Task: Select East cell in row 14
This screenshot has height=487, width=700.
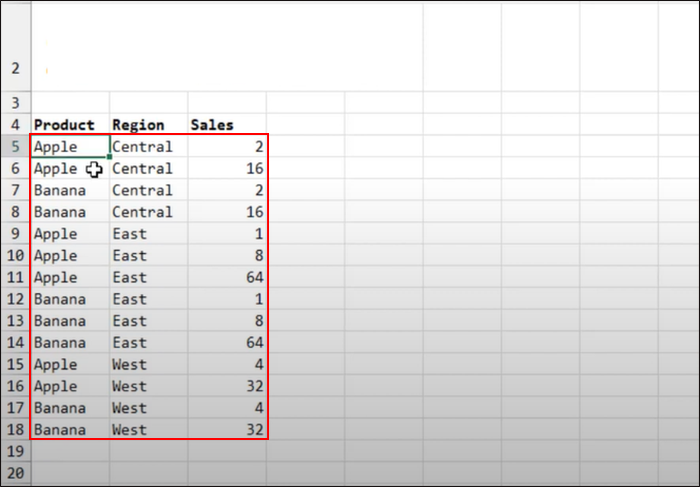Action: (x=130, y=343)
